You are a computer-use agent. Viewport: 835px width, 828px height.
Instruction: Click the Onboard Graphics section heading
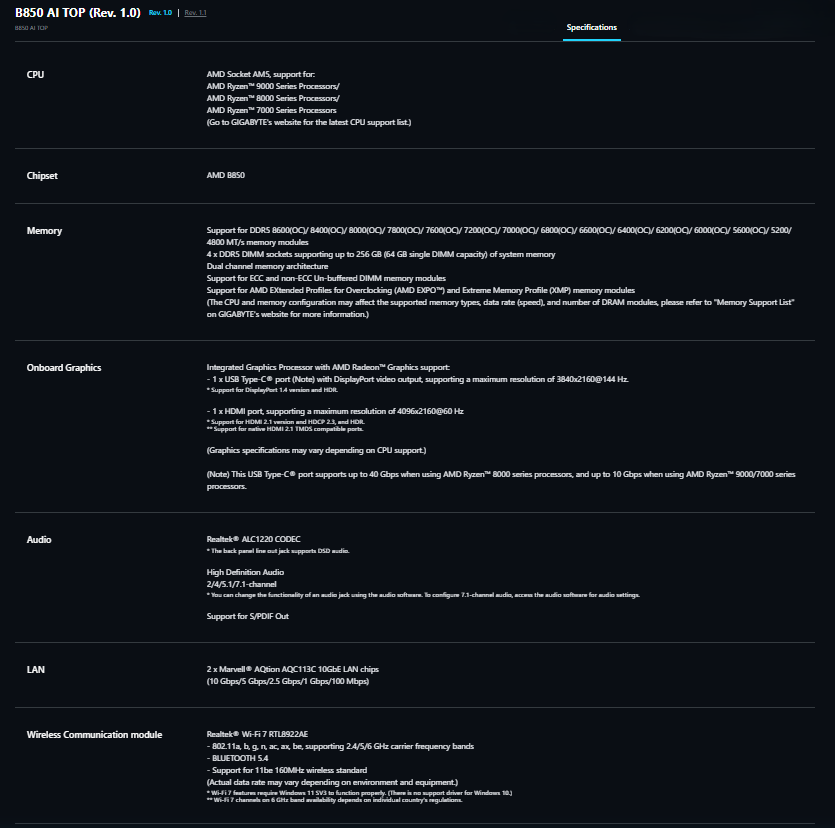pos(64,367)
